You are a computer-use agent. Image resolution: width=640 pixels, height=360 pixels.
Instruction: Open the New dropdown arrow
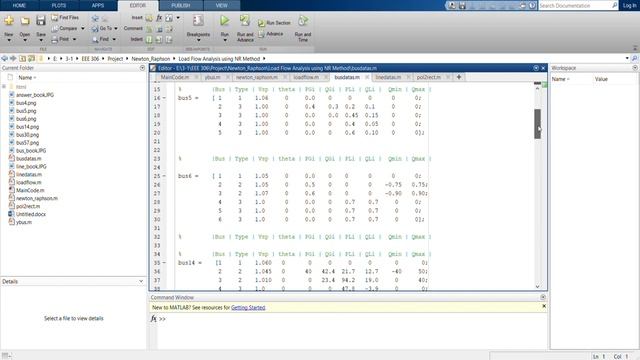click(9, 40)
